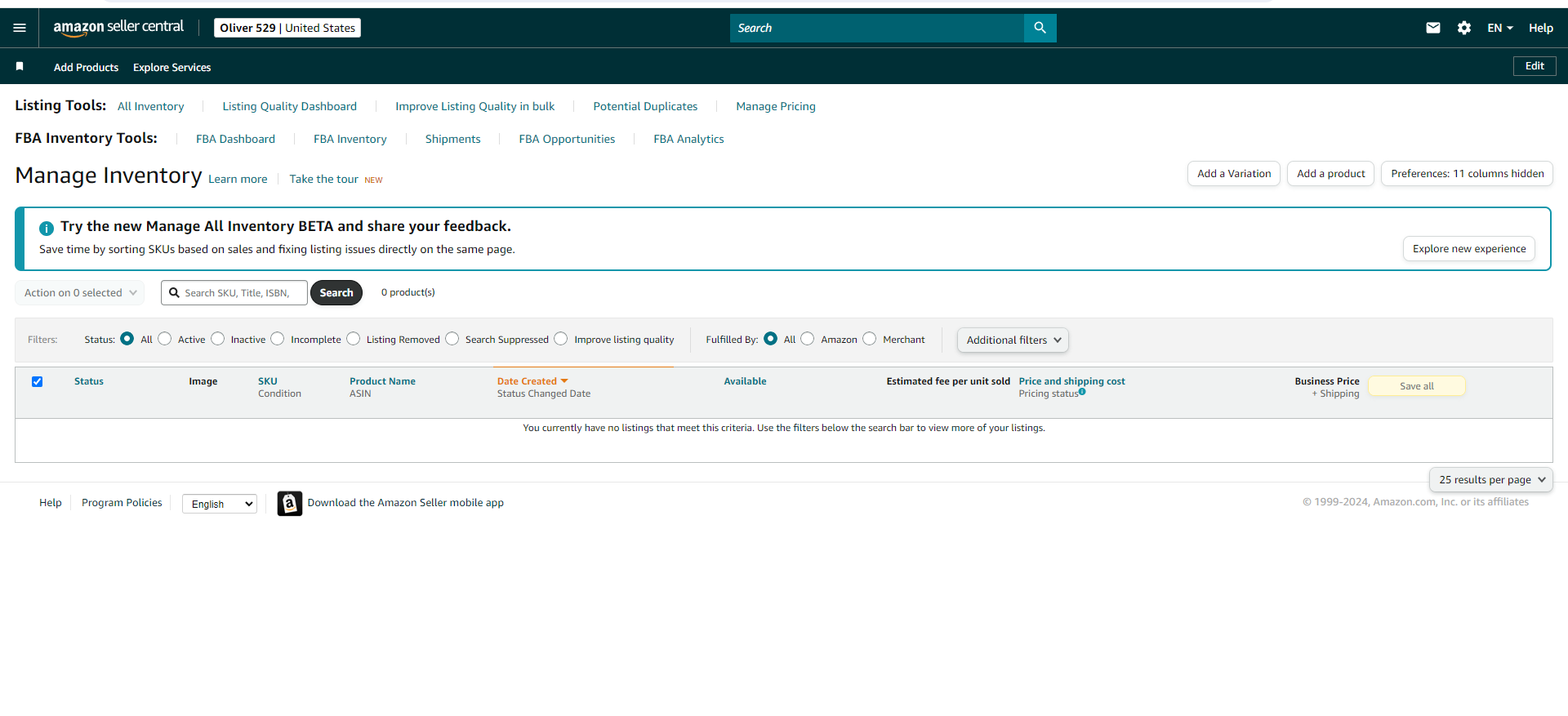The width and height of the screenshot is (1568, 716).
Task: Focus the Search SKU, Title, ISBN field
Action: (x=234, y=292)
